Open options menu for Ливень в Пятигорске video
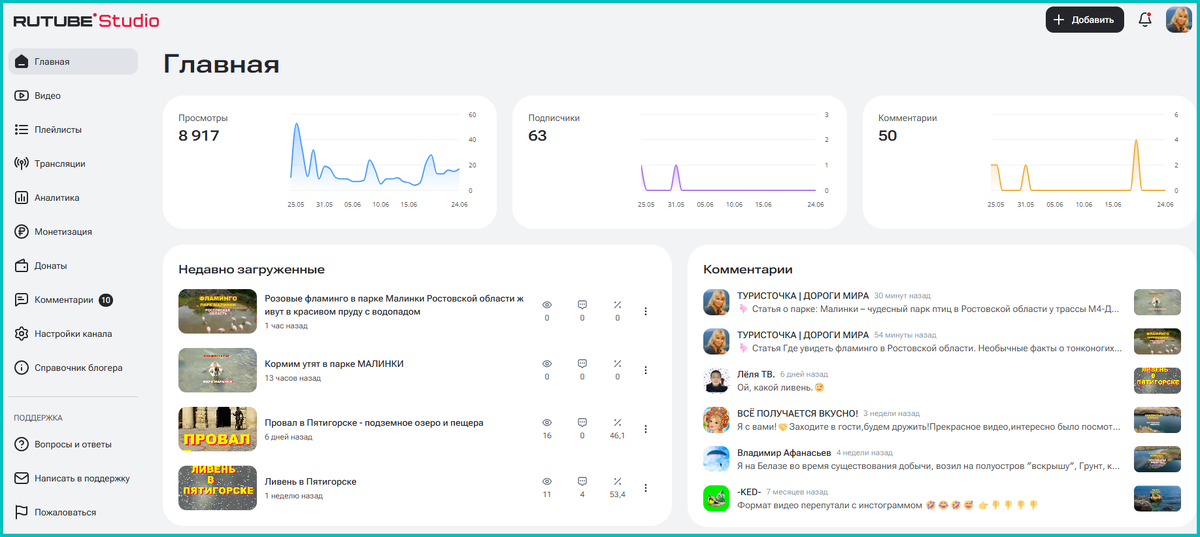The width and height of the screenshot is (1200, 537). (x=646, y=488)
